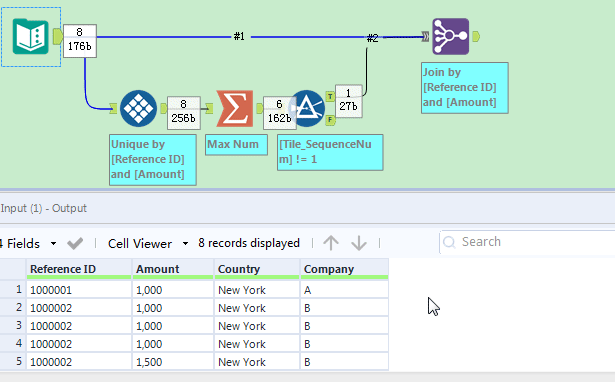Viewport: 615px width, 382px height.
Task: Click Company cell 'A' in row 1
Action: (x=344, y=290)
